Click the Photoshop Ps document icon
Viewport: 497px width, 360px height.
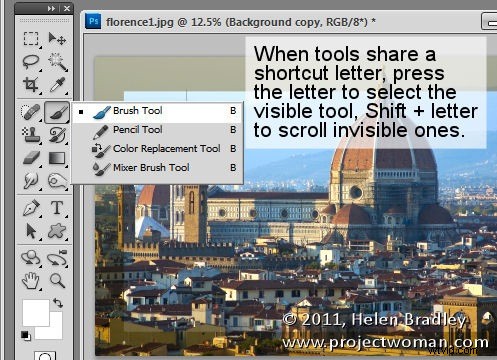click(93, 21)
